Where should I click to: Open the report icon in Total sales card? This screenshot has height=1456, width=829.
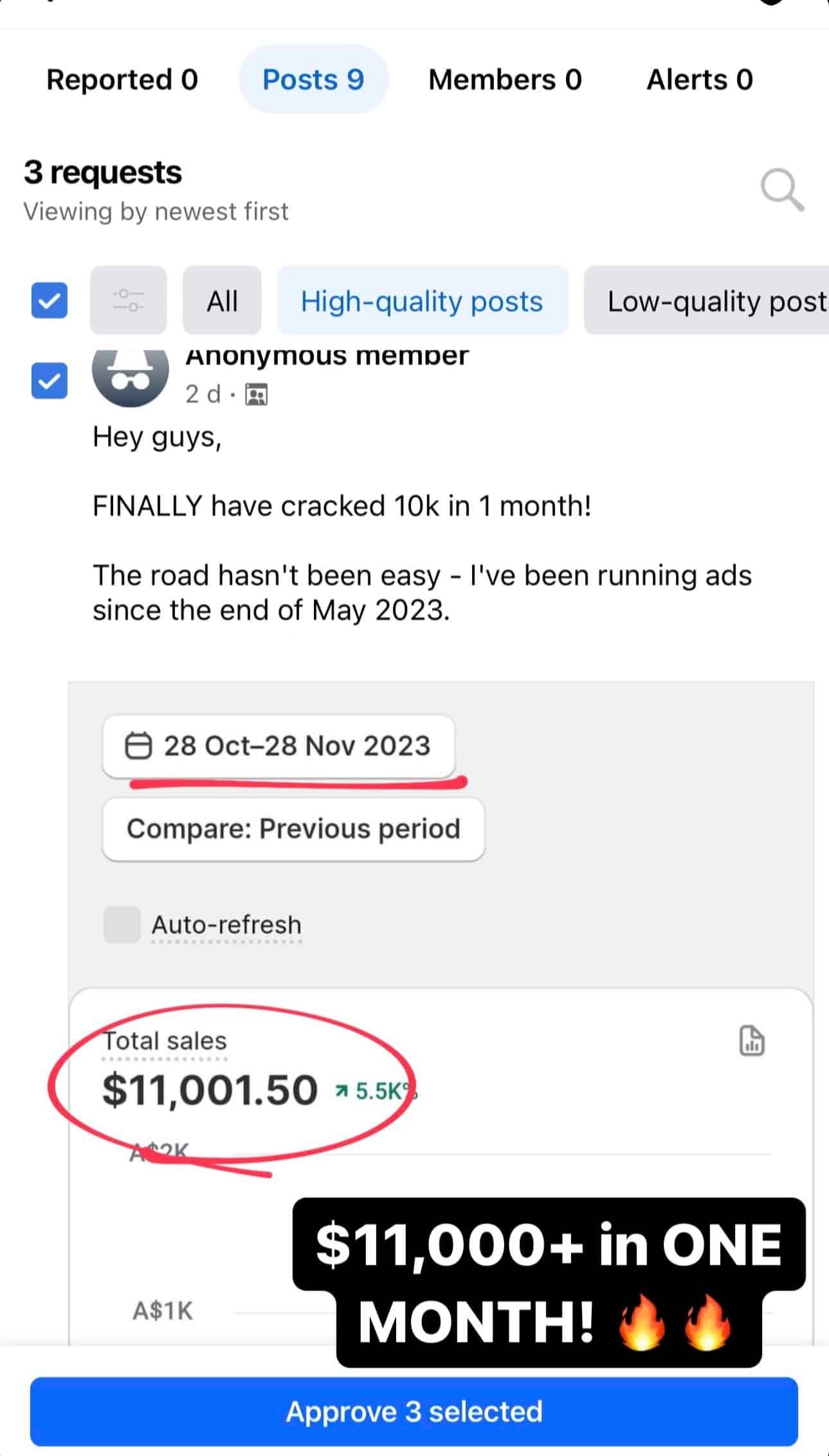pos(751,1041)
